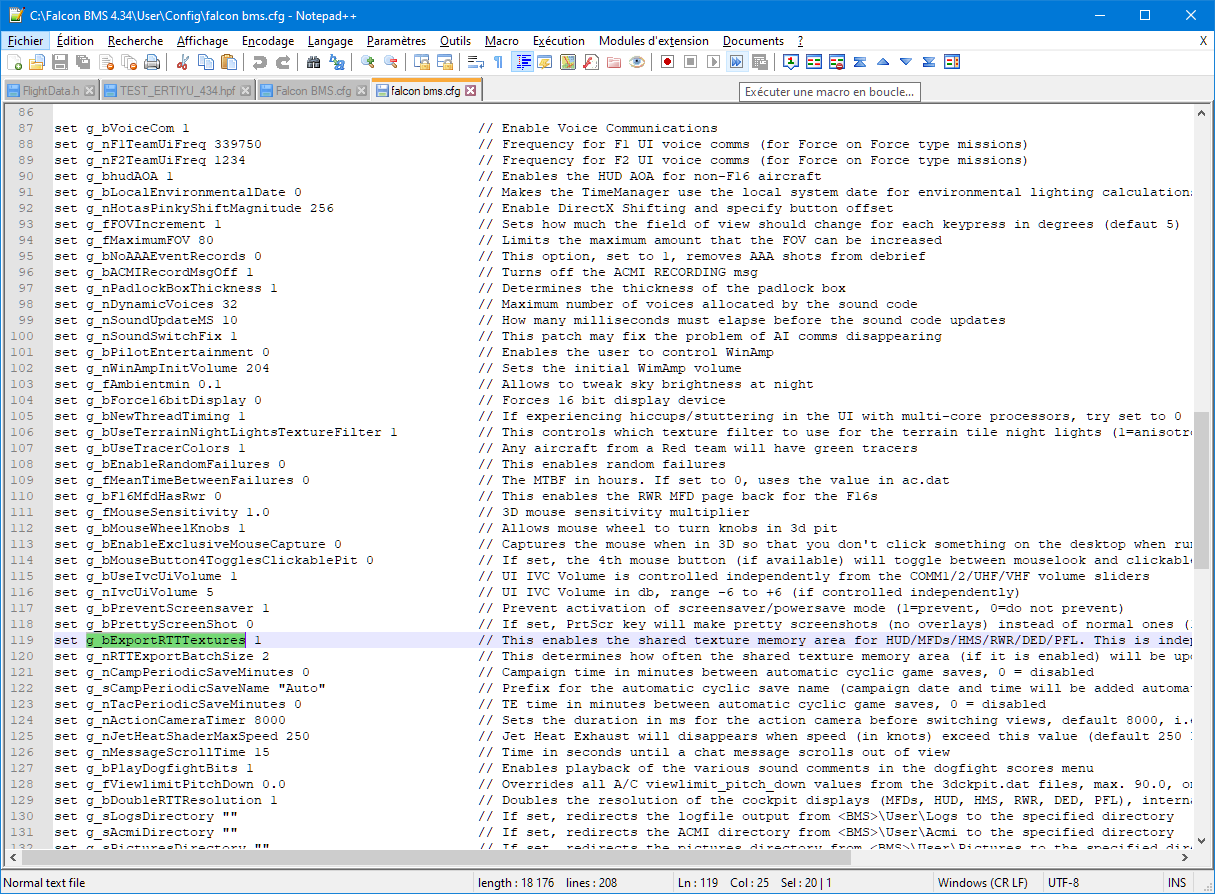Click the compare icon with red badge
1215x894 pixels.
pyautogui.click(x=837, y=62)
